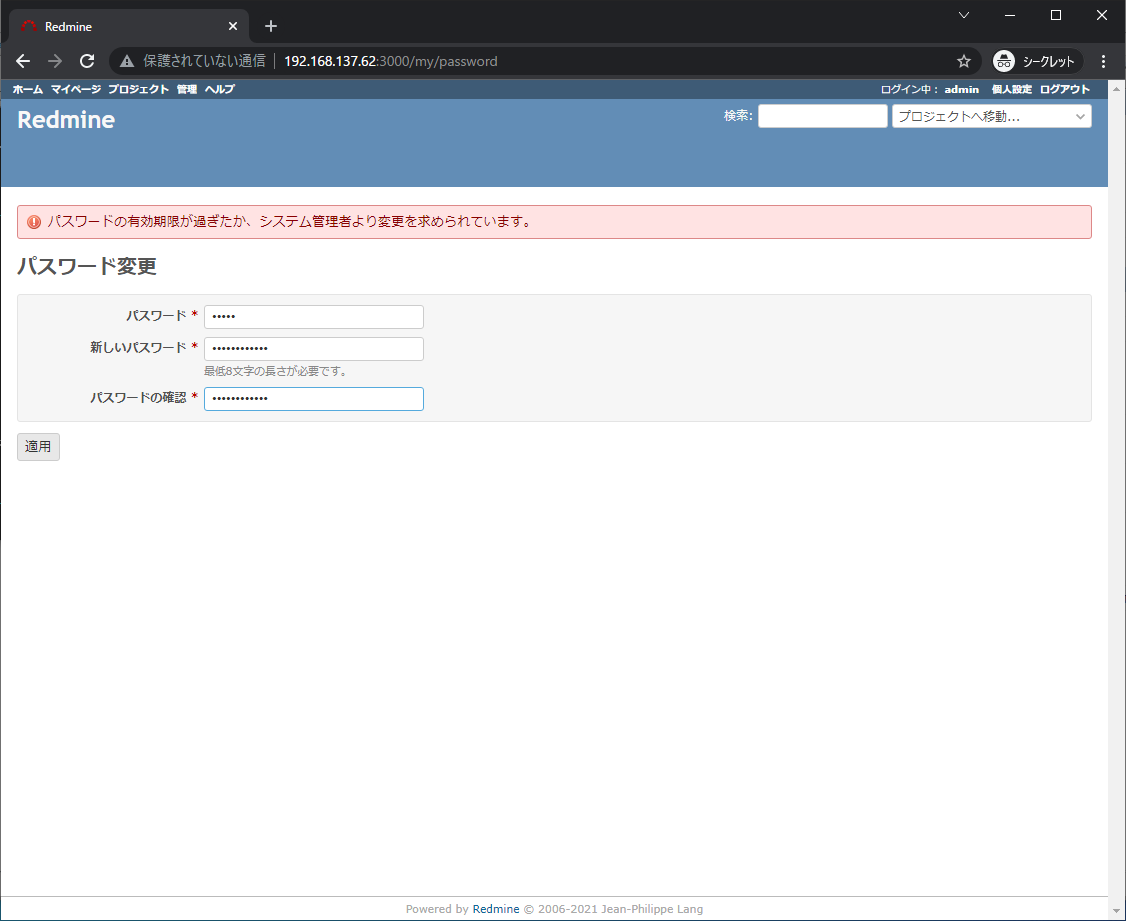The image size is (1126, 921).
Task: Click the incognito mode indicator
Action: point(1035,61)
